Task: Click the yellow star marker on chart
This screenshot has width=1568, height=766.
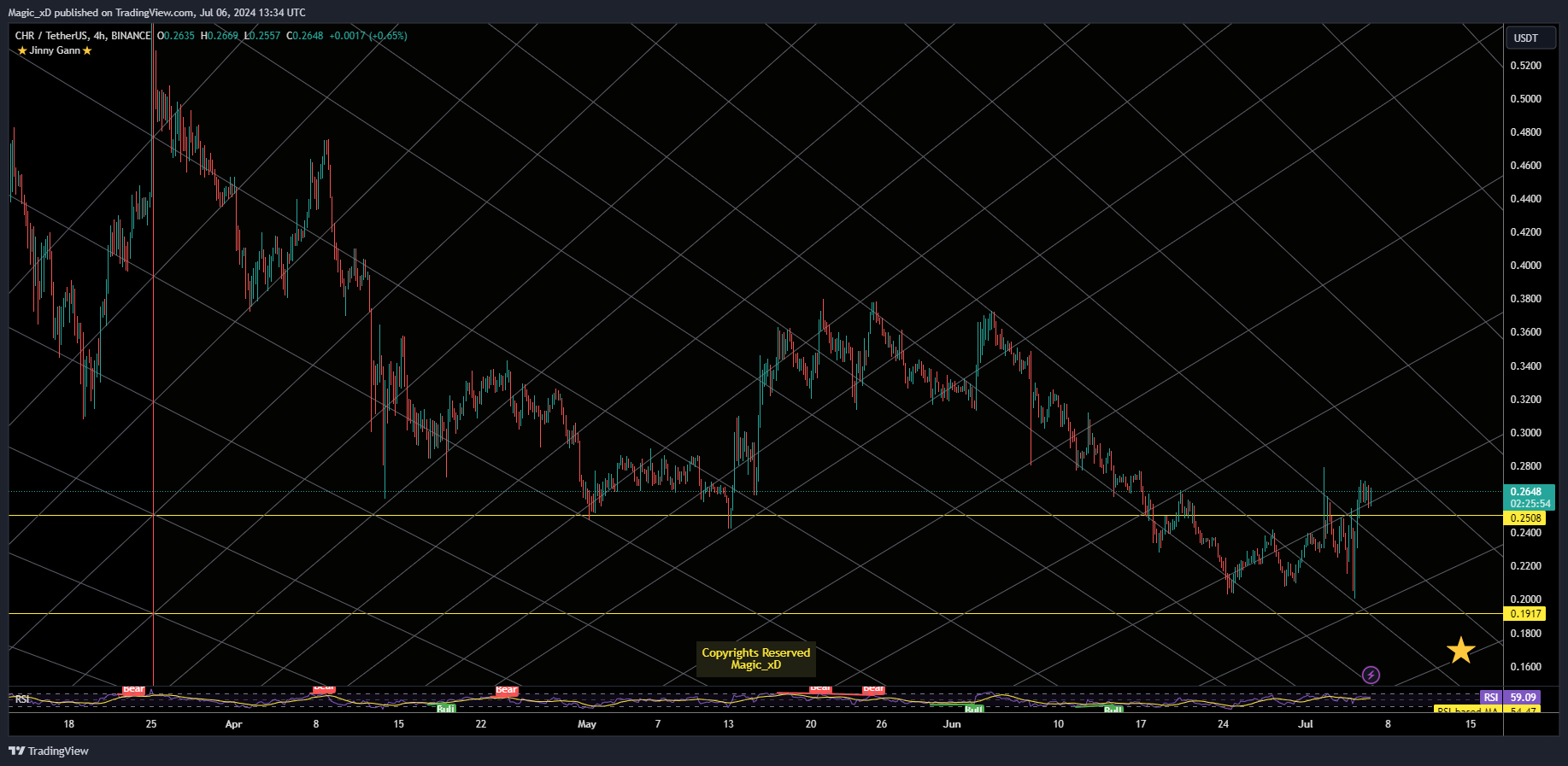Action: point(1461,651)
